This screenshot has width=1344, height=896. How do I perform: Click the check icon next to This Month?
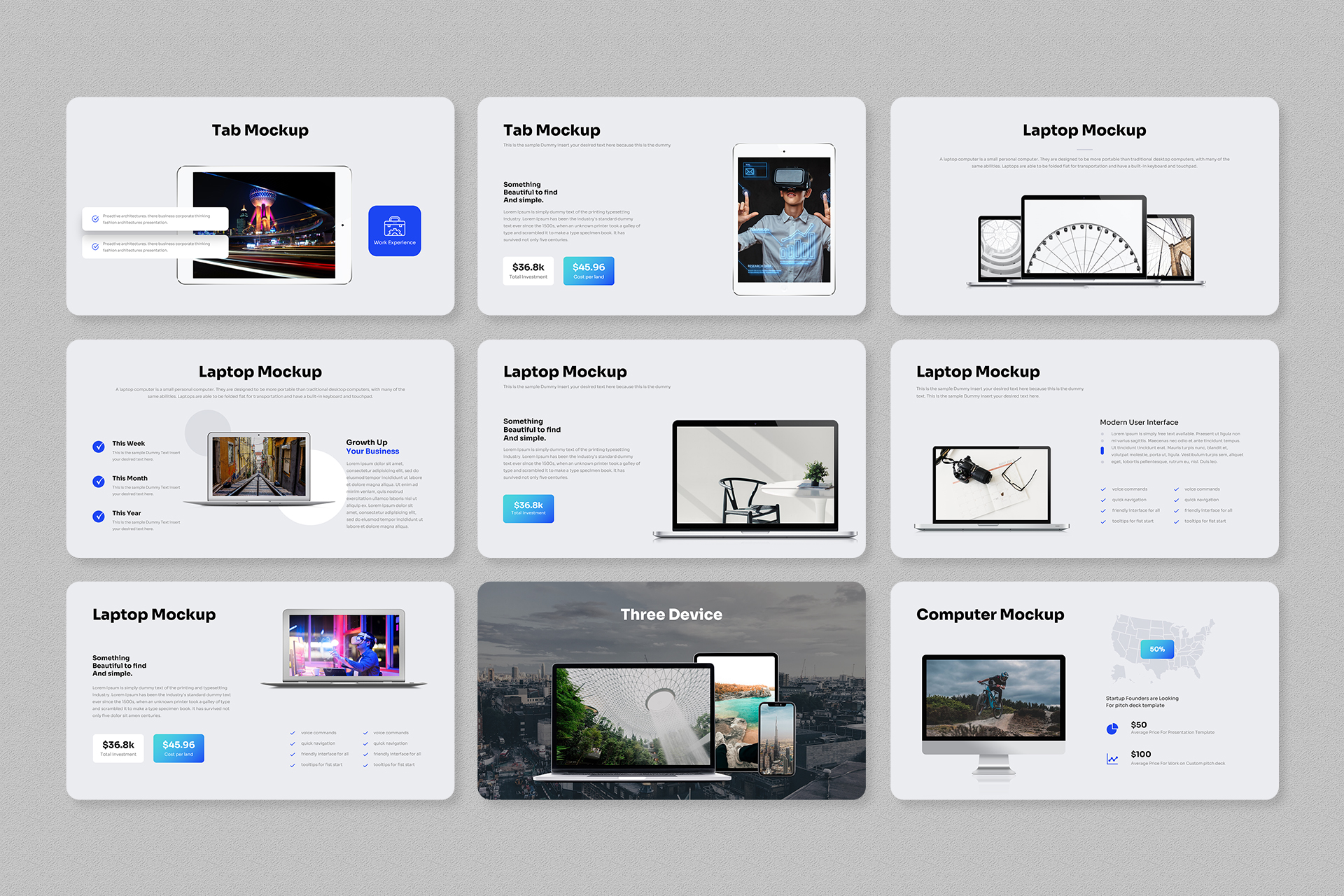(x=99, y=482)
